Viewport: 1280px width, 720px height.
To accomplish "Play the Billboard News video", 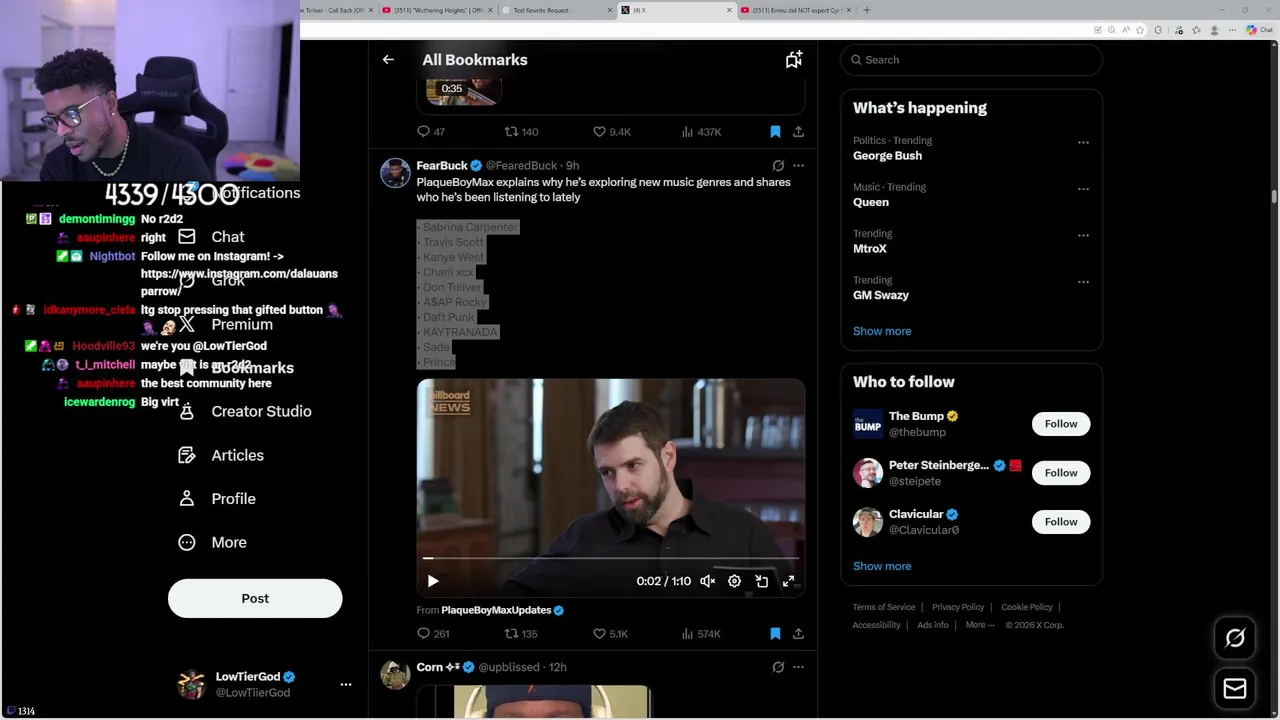I will pyautogui.click(x=433, y=581).
